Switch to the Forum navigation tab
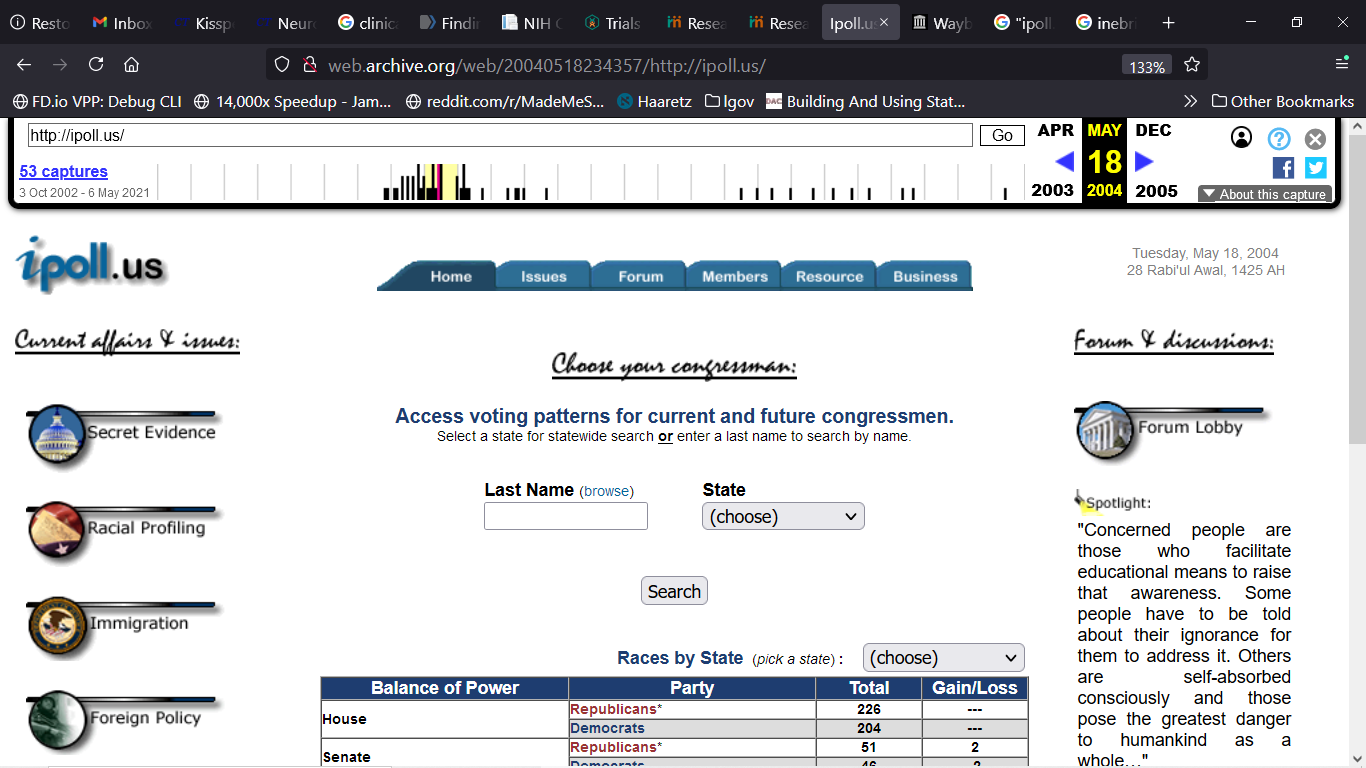Image resolution: width=1366 pixels, height=768 pixels. [x=640, y=277]
